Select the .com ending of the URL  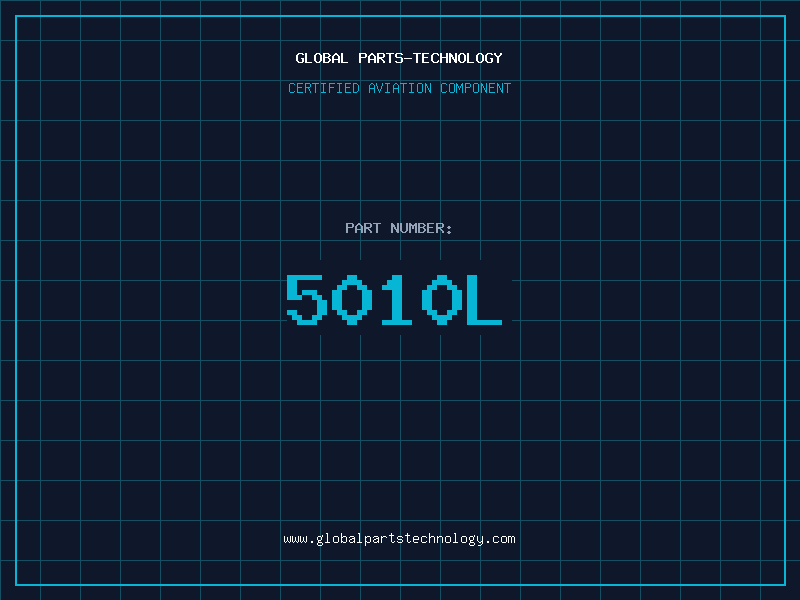pos(499,539)
